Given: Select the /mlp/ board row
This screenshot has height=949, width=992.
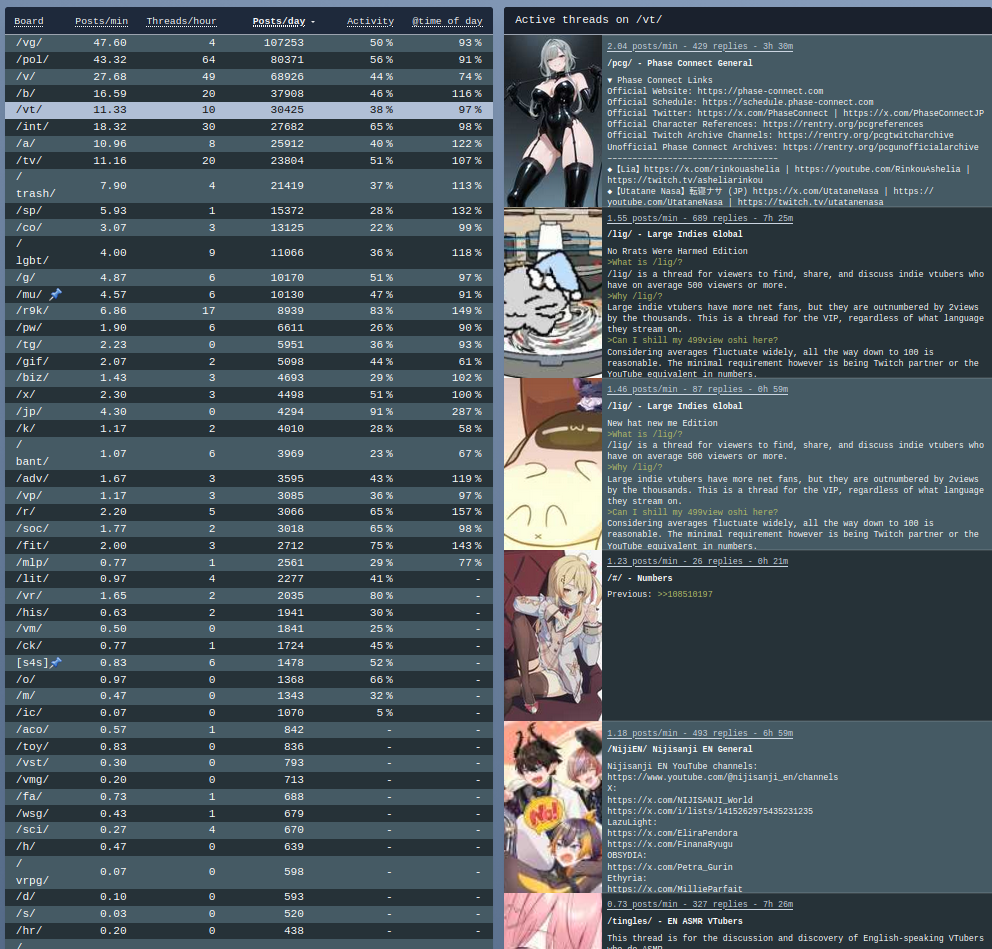Looking at the screenshot, I should (x=249, y=562).
